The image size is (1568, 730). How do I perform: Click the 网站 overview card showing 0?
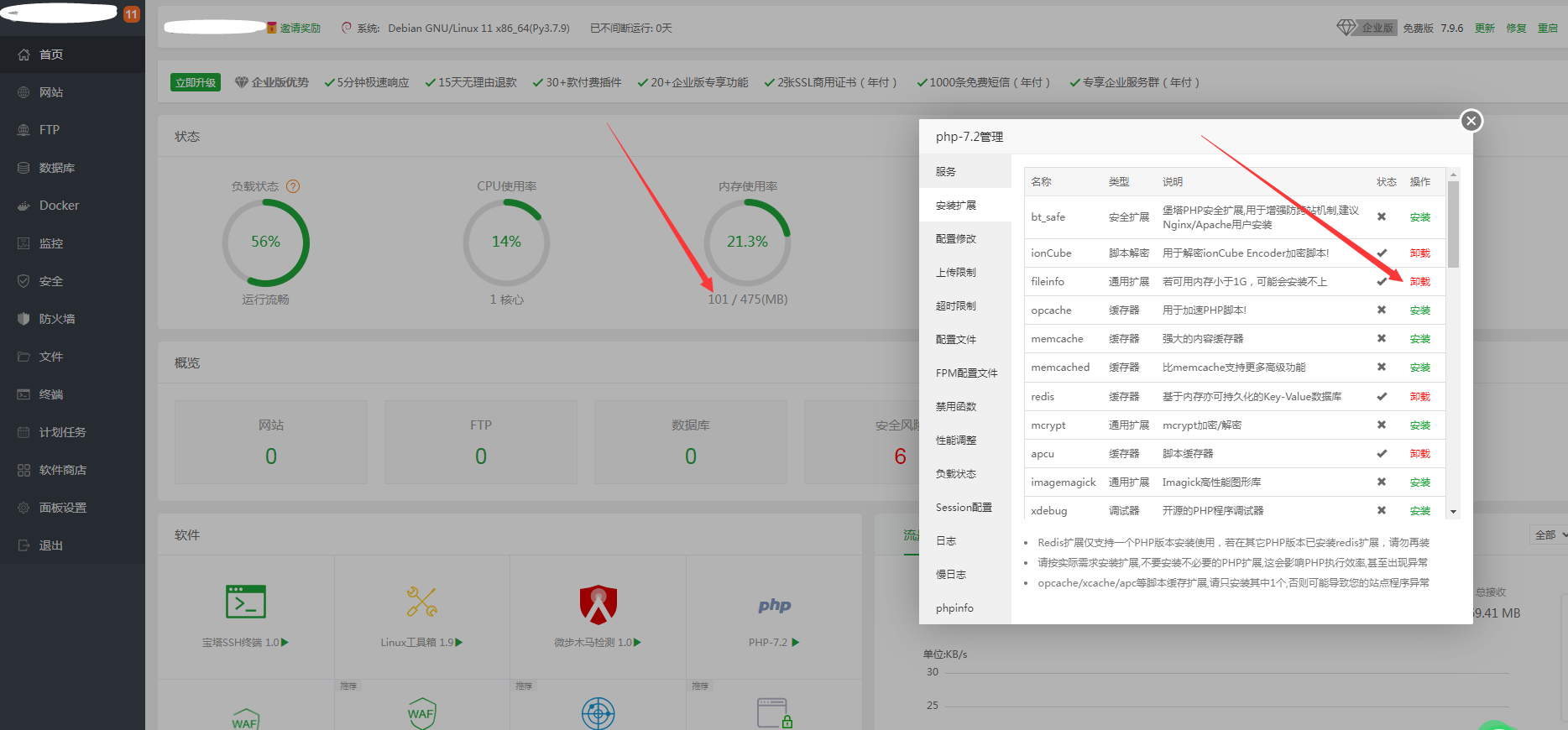(x=271, y=442)
